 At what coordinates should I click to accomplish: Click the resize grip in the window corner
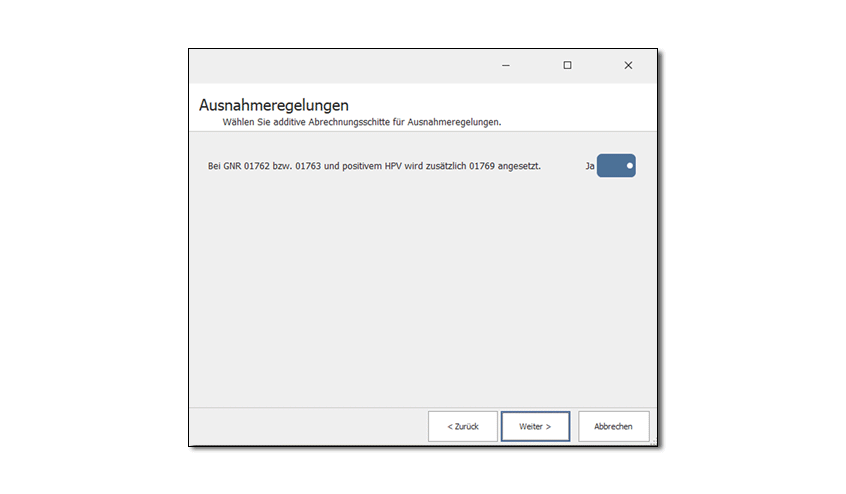pyautogui.click(x=653, y=441)
